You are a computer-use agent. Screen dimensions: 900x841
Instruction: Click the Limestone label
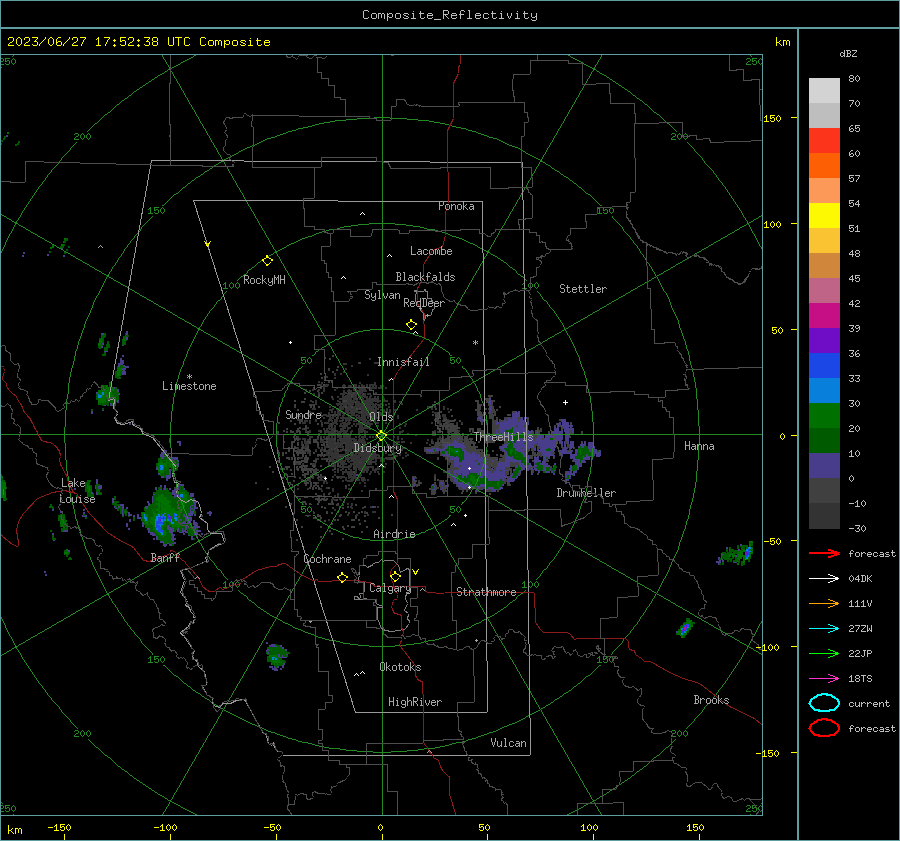point(189,386)
